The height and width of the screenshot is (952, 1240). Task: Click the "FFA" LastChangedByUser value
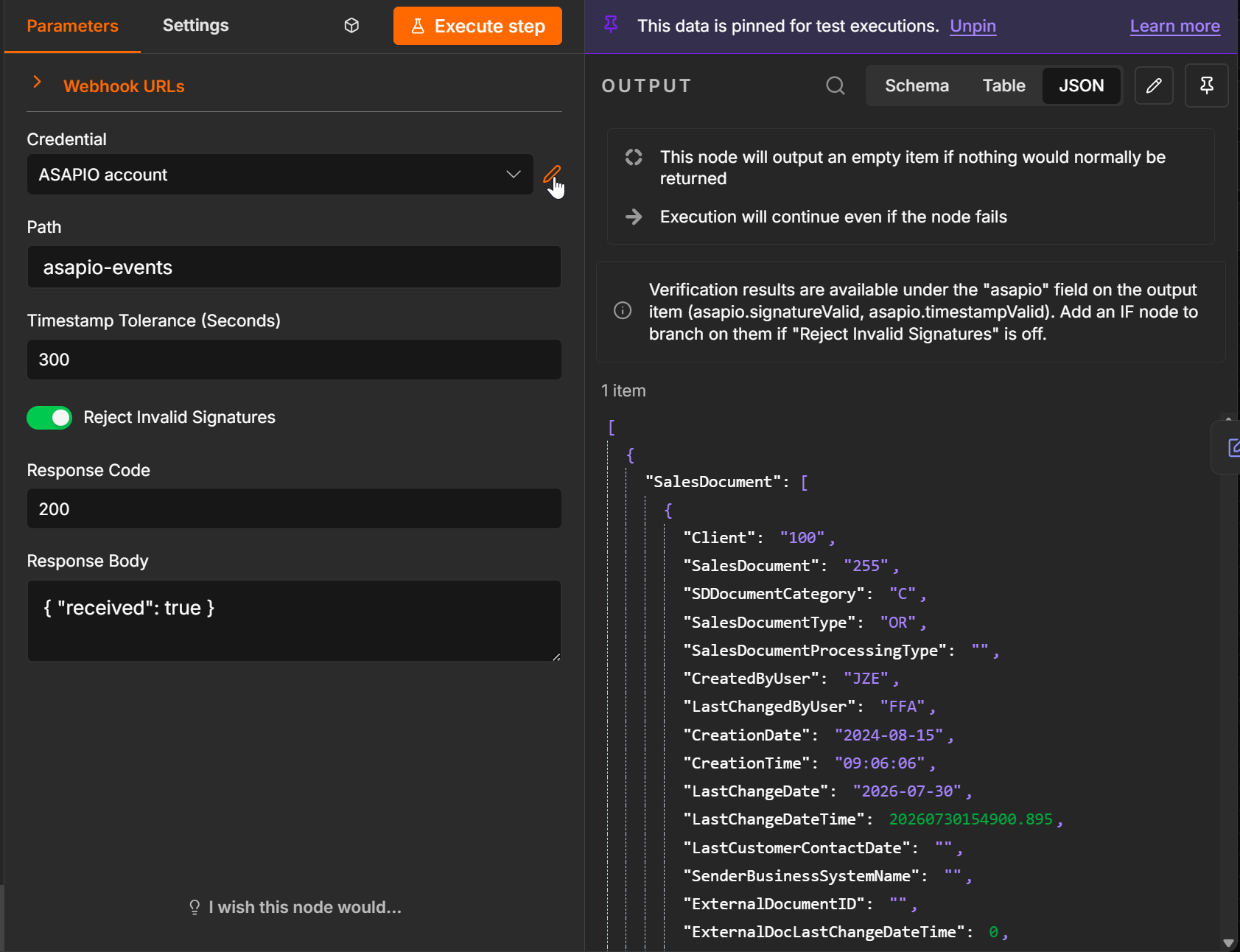click(x=902, y=707)
